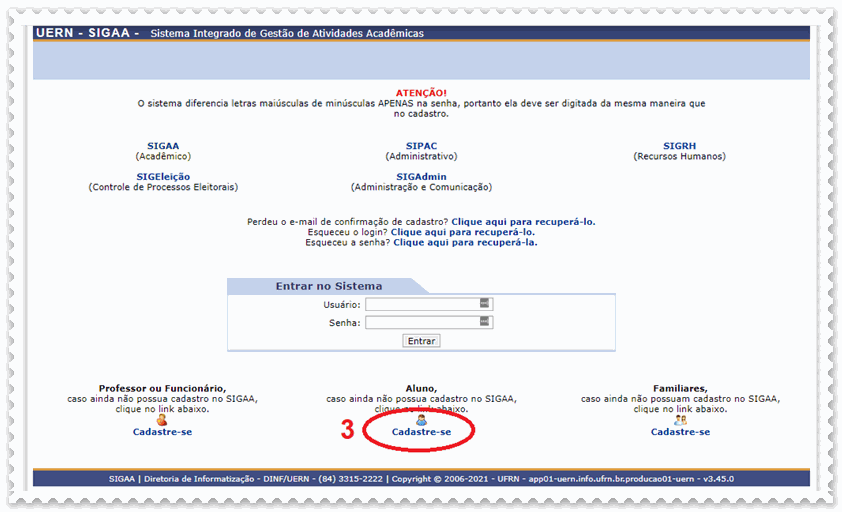Open the SIGEleição link
Screen dimensions: 842x512
coord(163,177)
